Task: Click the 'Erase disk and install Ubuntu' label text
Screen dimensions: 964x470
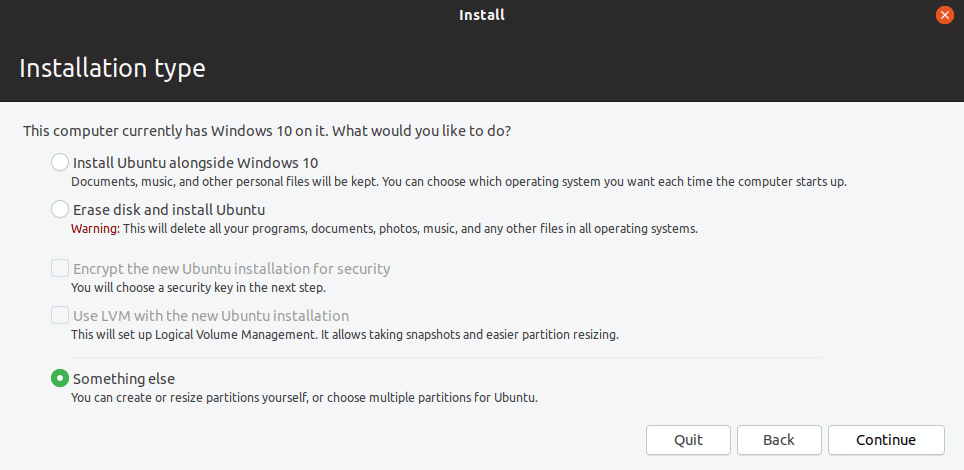Action: (169, 210)
